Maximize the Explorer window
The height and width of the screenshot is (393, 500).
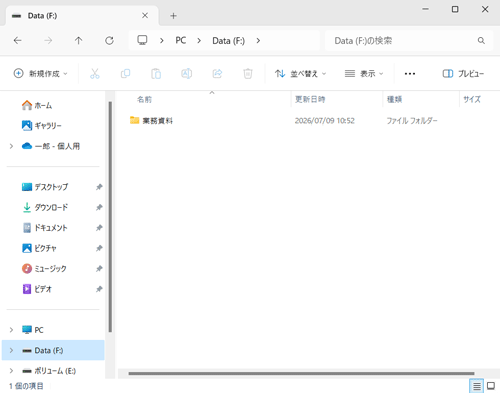pos(455,9)
